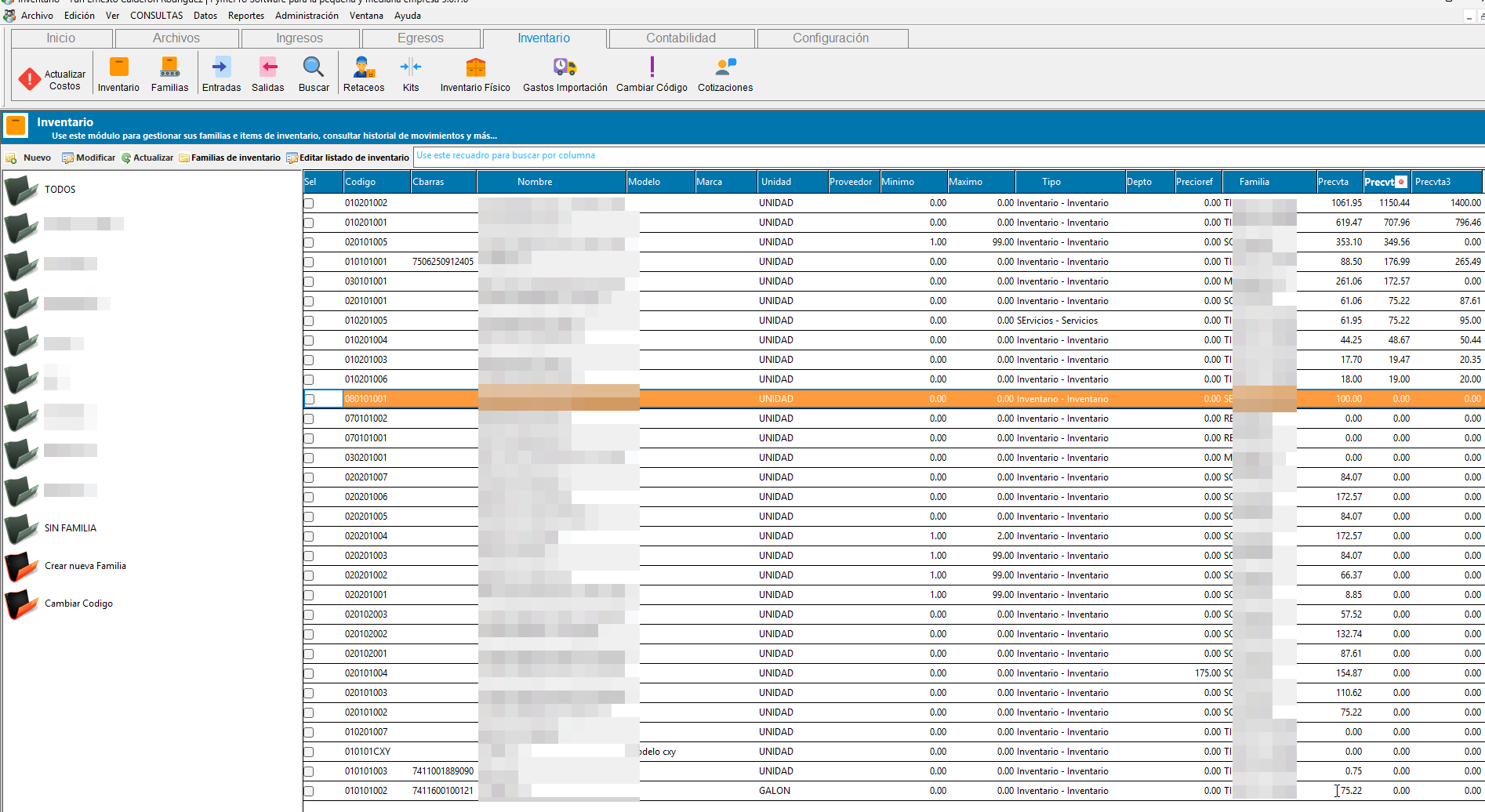
Task: Open Inventario Físico icon
Action: pyautogui.click(x=475, y=67)
